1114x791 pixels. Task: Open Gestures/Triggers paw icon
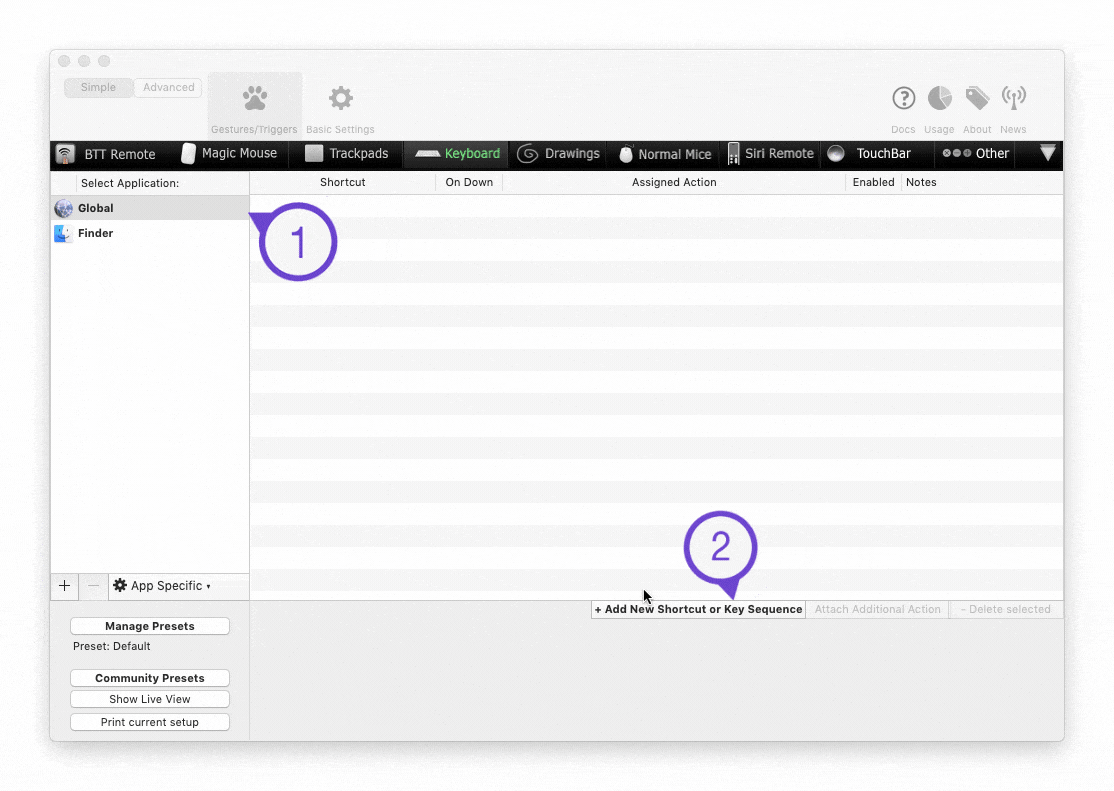[x=255, y=99]
